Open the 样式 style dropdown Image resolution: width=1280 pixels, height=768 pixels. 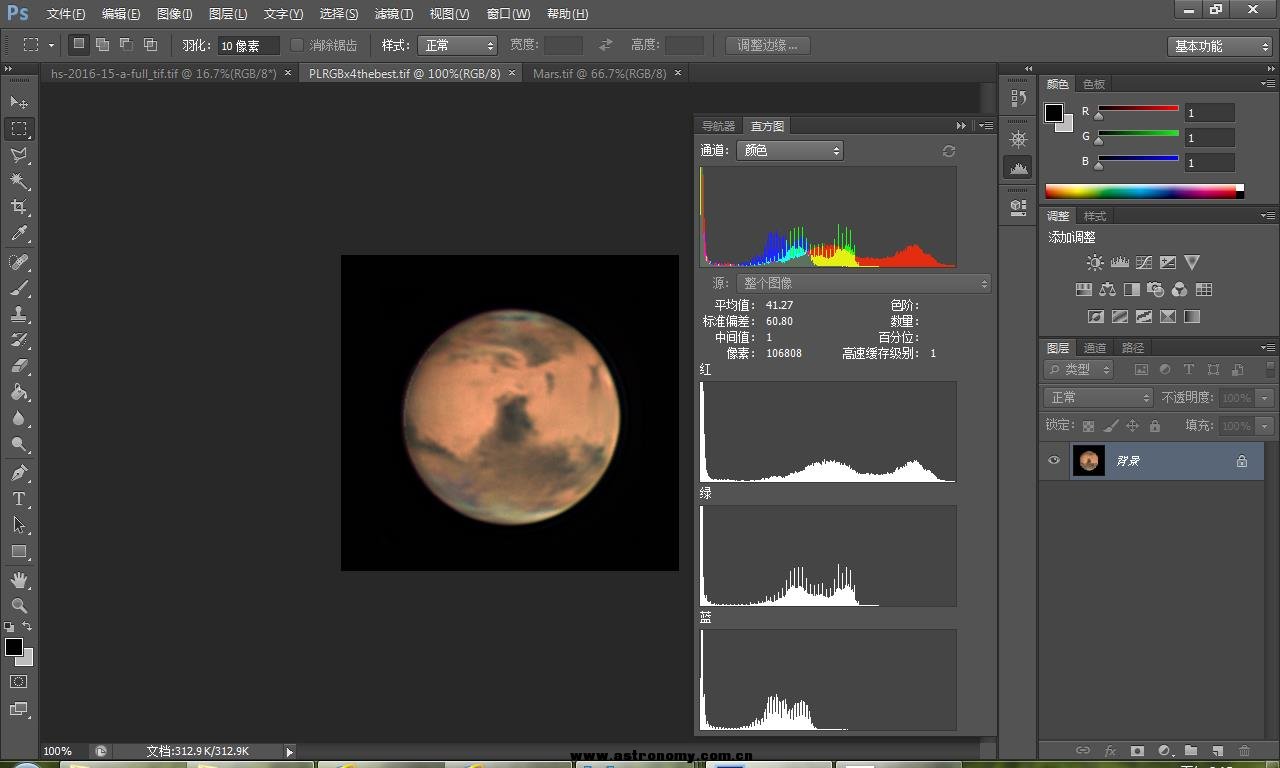pyautogui.click(x=458, y=46)
